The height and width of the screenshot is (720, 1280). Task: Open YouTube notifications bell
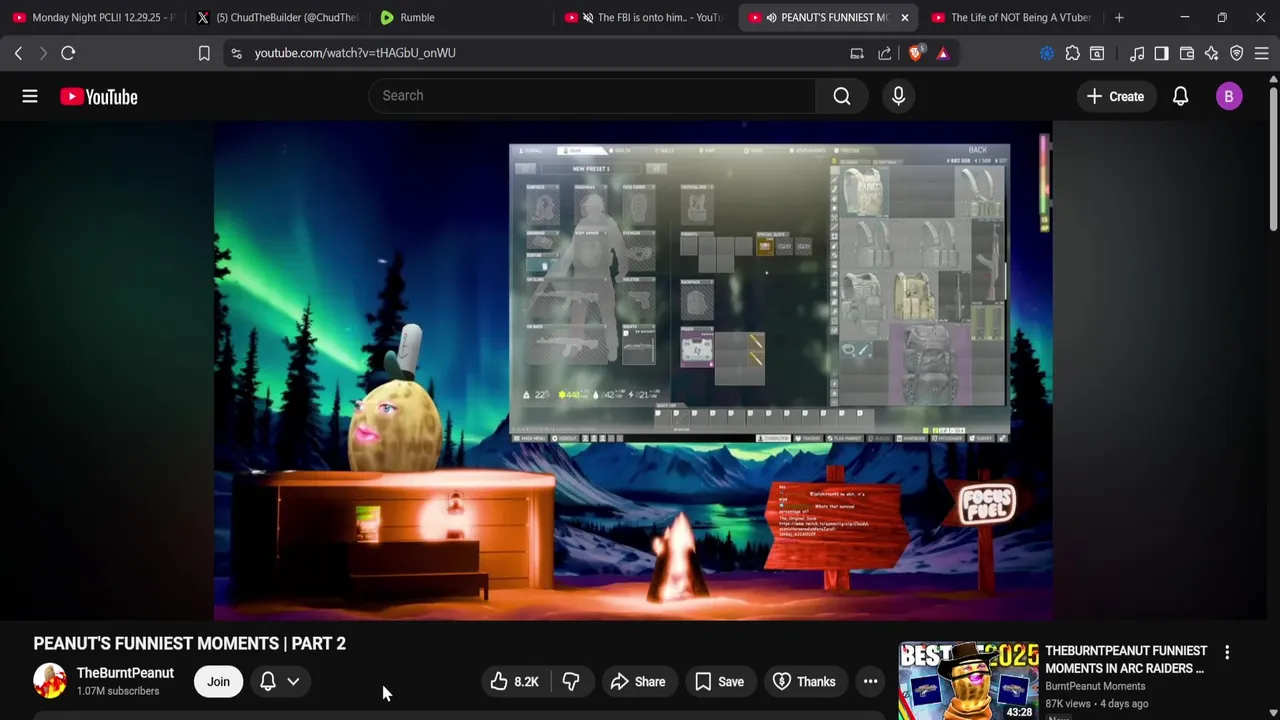click(x=1180, y=96)
